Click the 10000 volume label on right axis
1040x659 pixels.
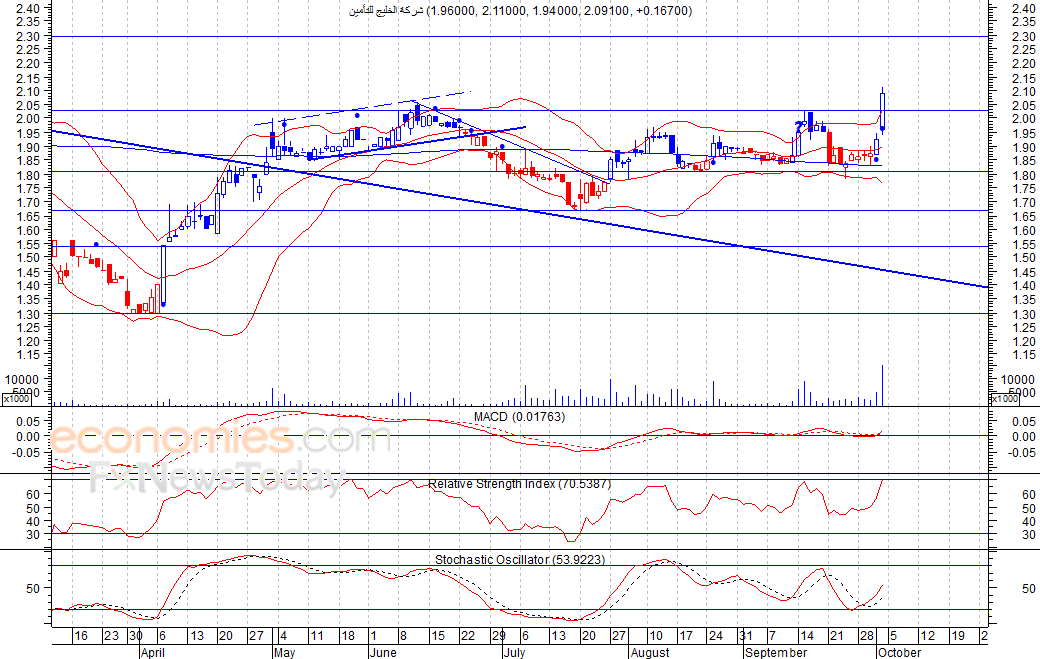pyautogui.click(x=1017, y=379)
